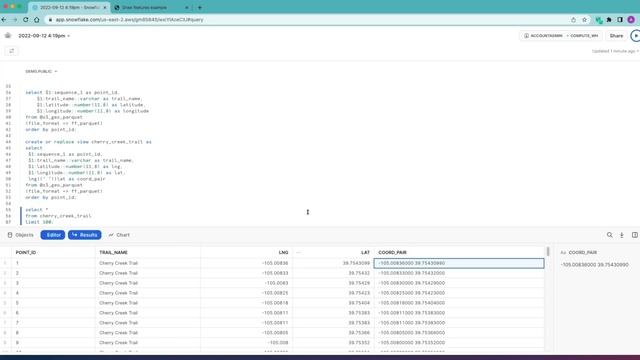
Task: Search the query results
Action: pyautogui.click(x=609, y=235)
